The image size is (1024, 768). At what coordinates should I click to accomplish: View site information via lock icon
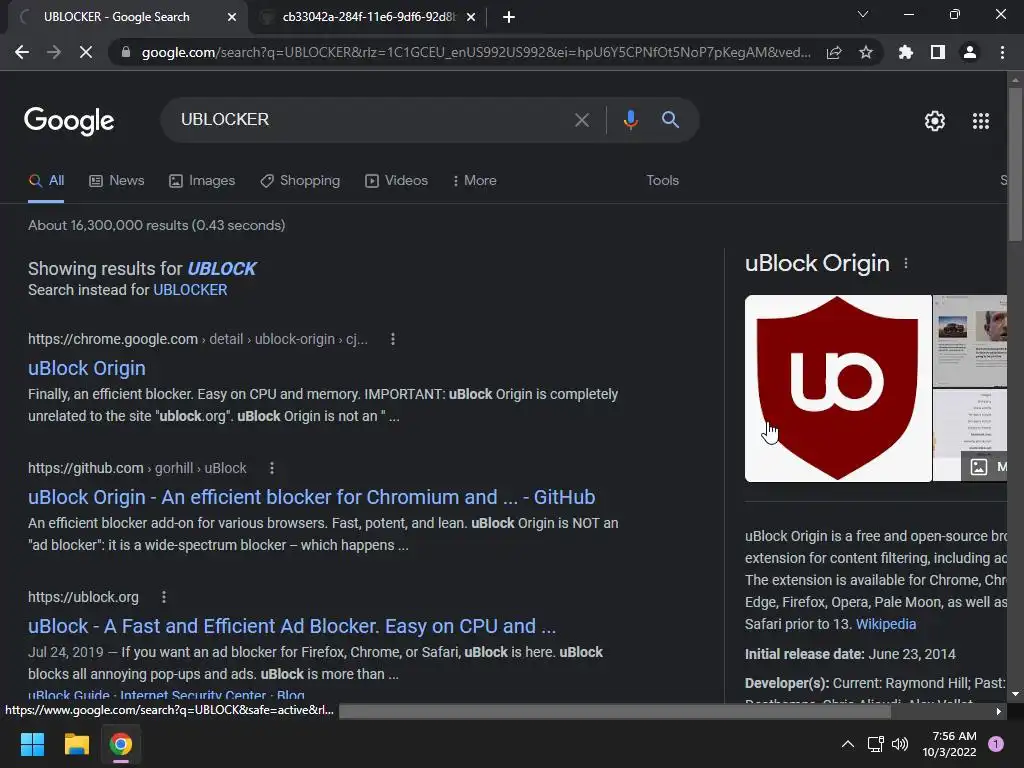126,52
